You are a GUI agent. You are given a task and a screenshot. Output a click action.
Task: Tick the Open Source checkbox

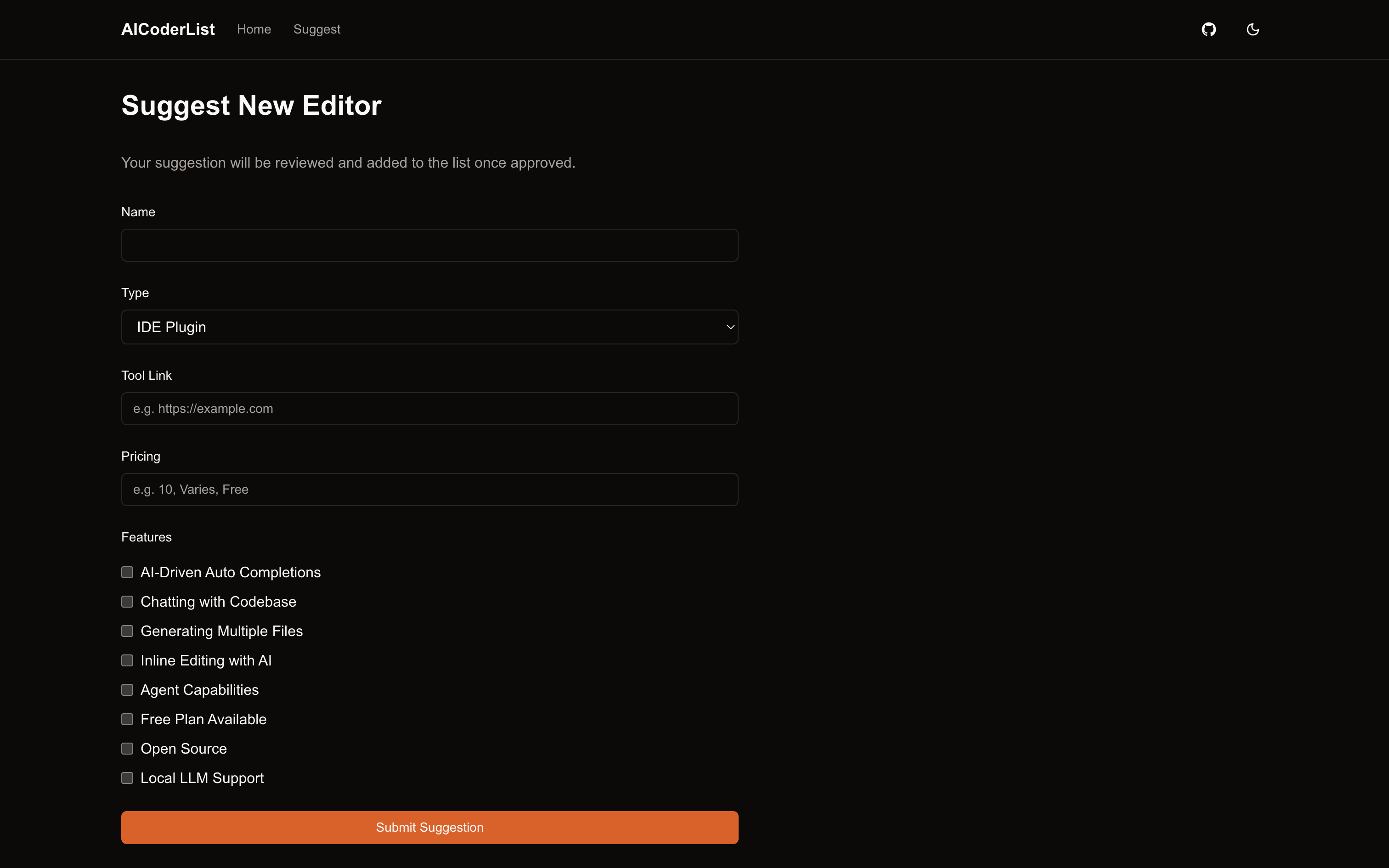(127, 749)
